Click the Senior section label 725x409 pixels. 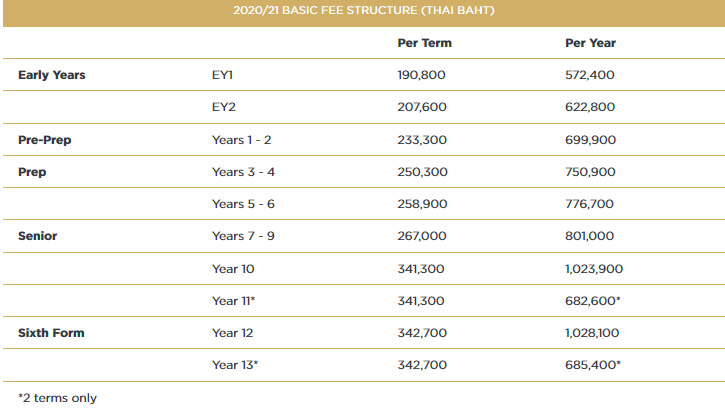click(37, 236)
